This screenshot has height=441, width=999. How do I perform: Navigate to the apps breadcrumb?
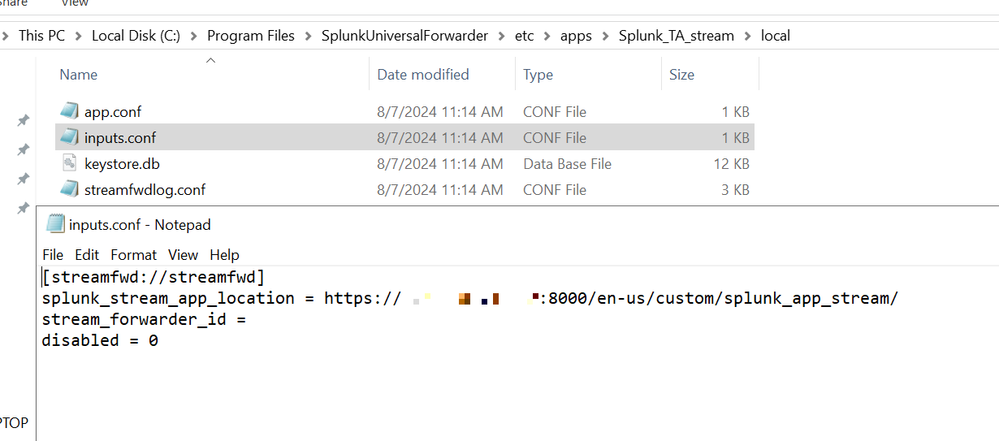(x=576, y=36)
